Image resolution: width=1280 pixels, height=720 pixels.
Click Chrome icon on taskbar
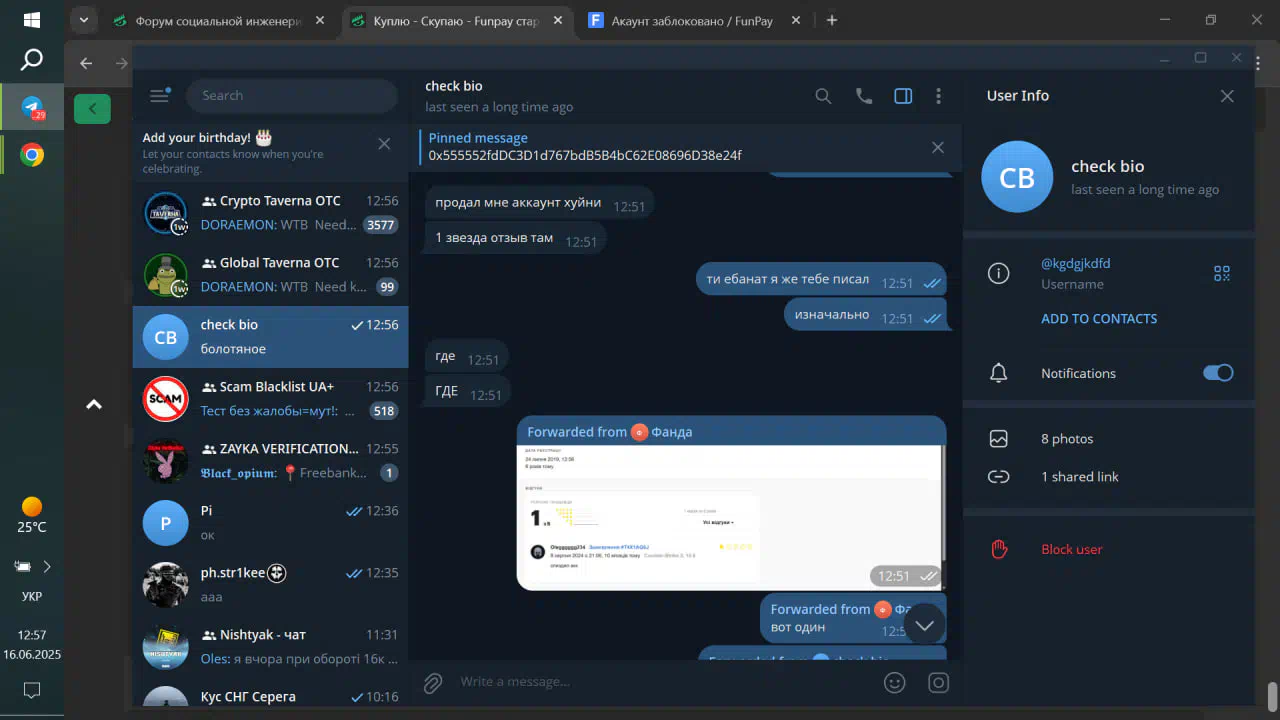pos(32,155)
